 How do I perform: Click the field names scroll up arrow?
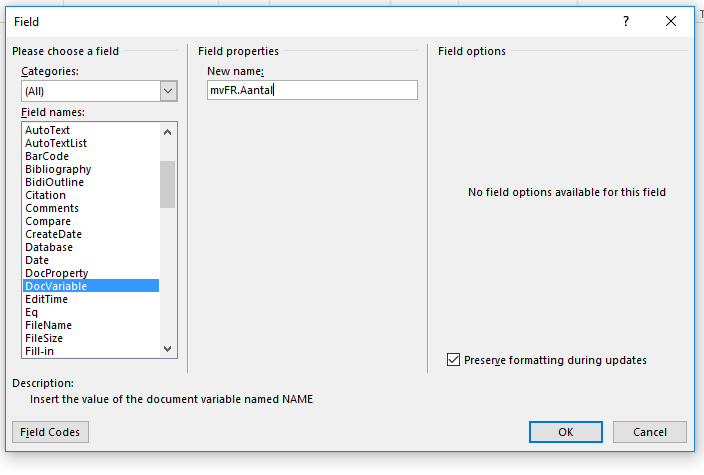coord(167,132)
